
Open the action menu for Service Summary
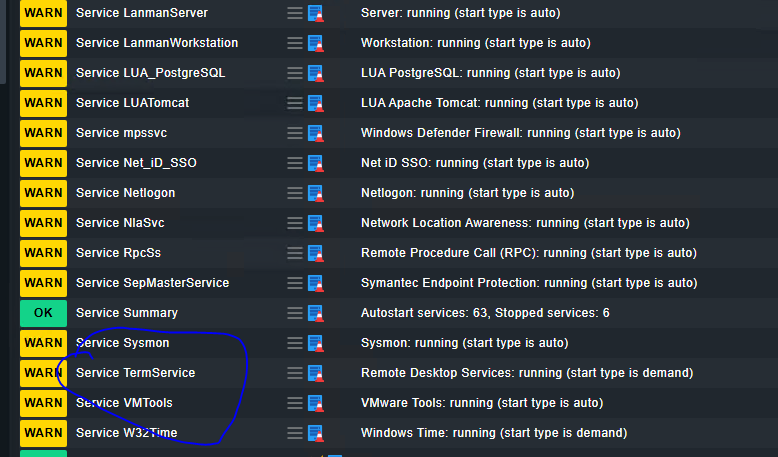coord(294,313)
